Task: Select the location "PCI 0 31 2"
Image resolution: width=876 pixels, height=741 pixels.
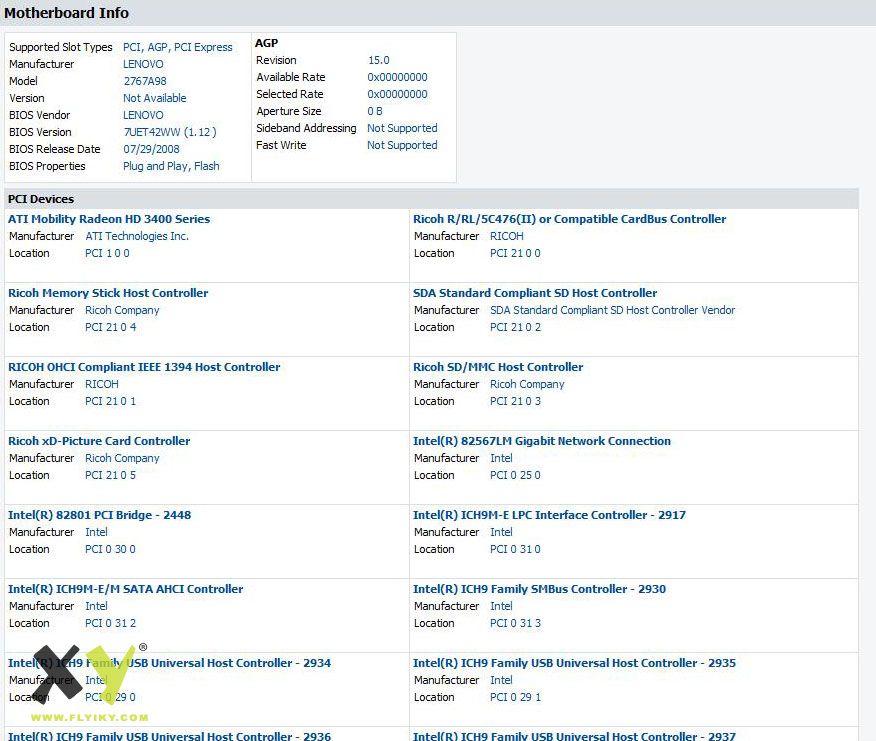Action: 111,623
